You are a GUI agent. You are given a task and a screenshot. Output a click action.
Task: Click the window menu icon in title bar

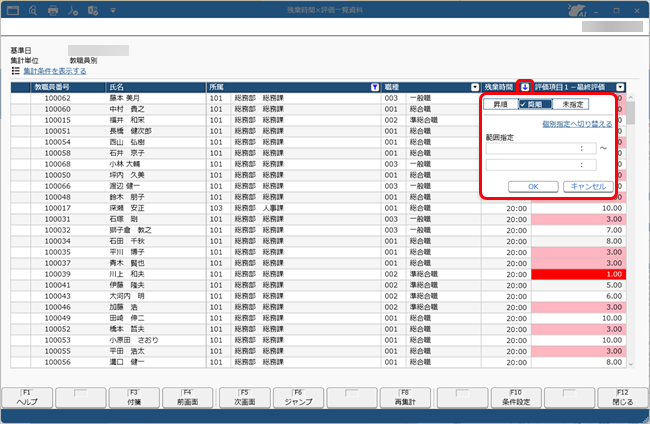13,10
